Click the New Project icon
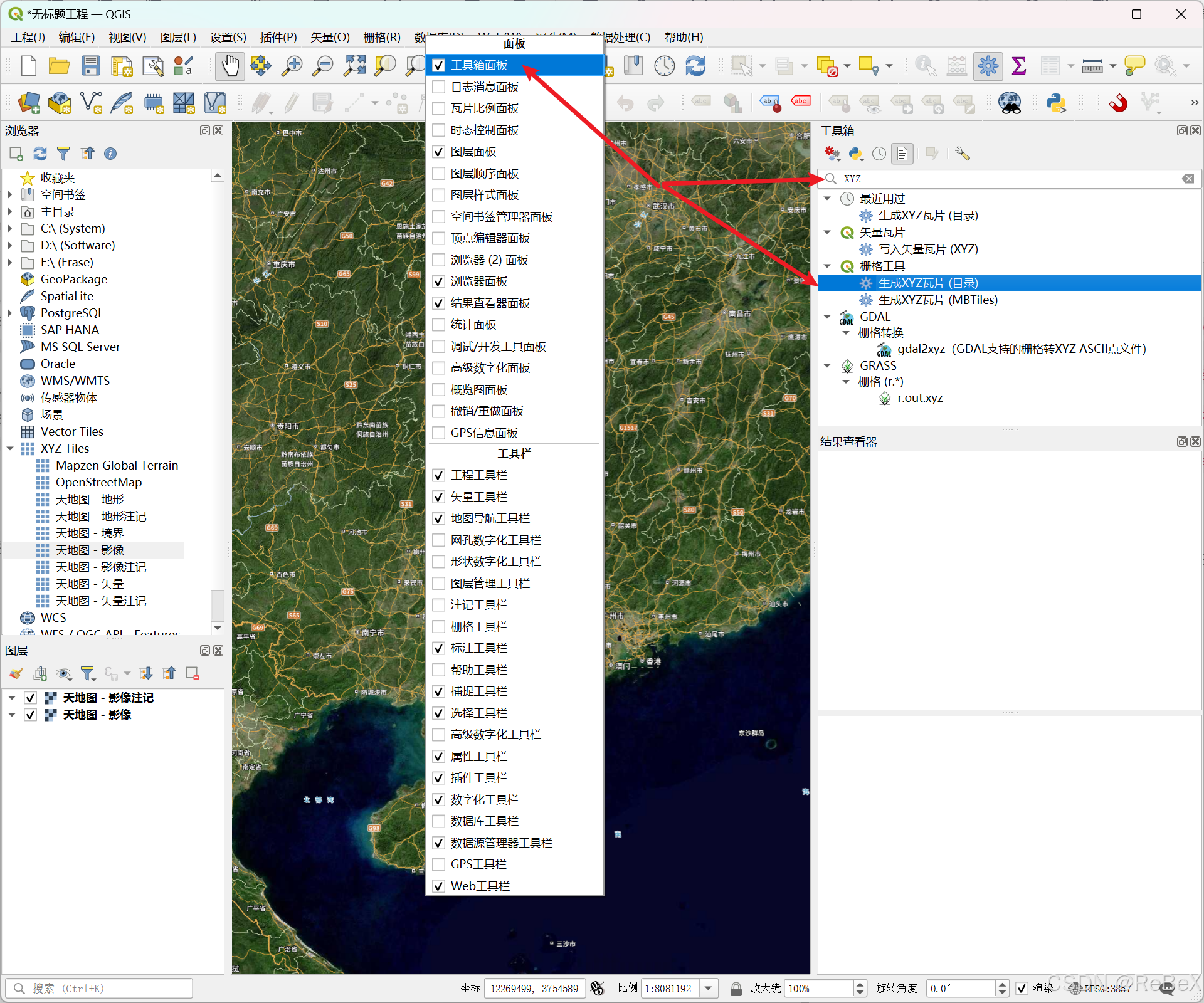This screenshot has width=1204, height=1003. pos(29,66)
